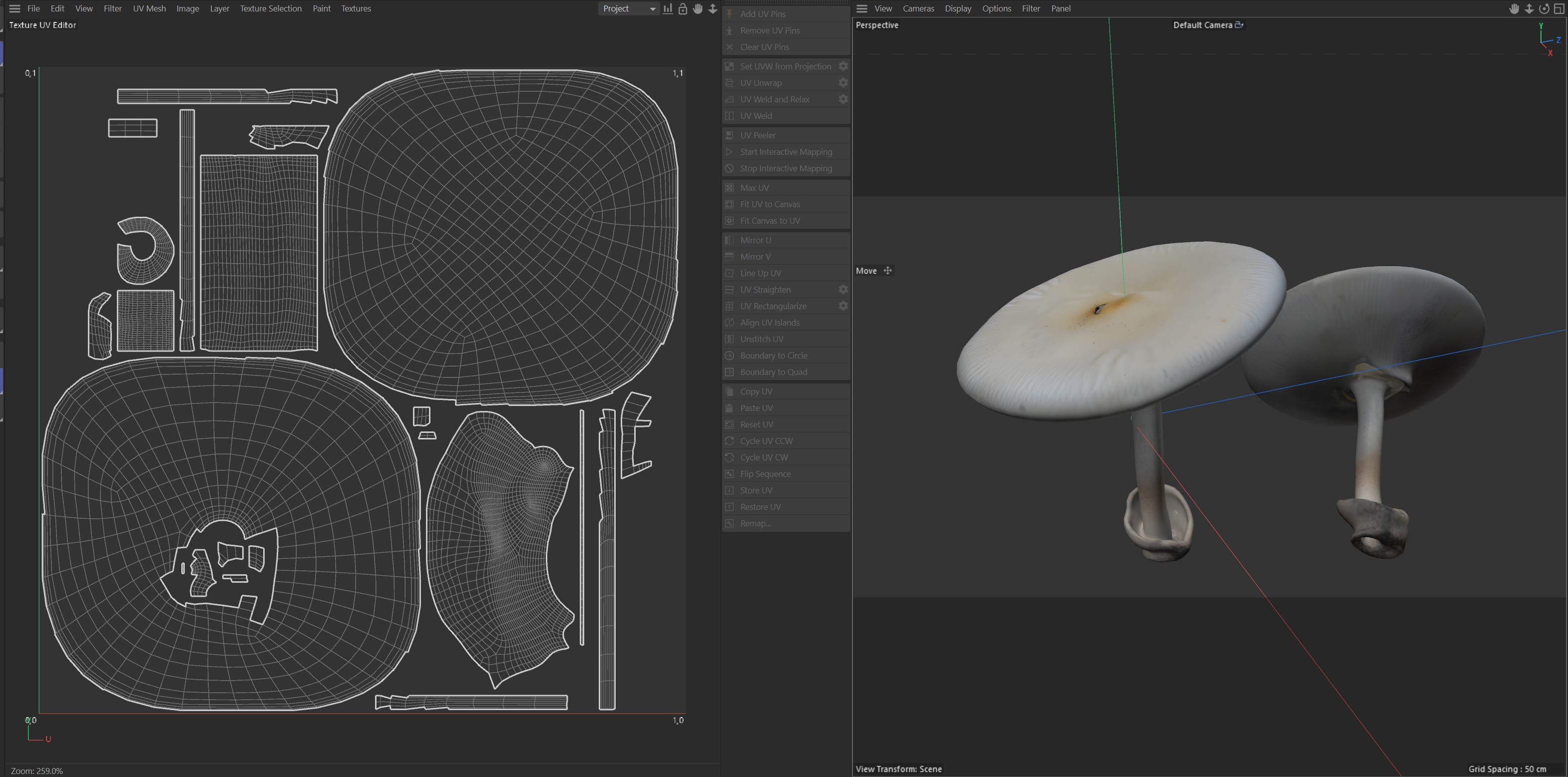1568x777 pixels.
Task: Click the lock icon in UV editor header
Action: [682, 8]
